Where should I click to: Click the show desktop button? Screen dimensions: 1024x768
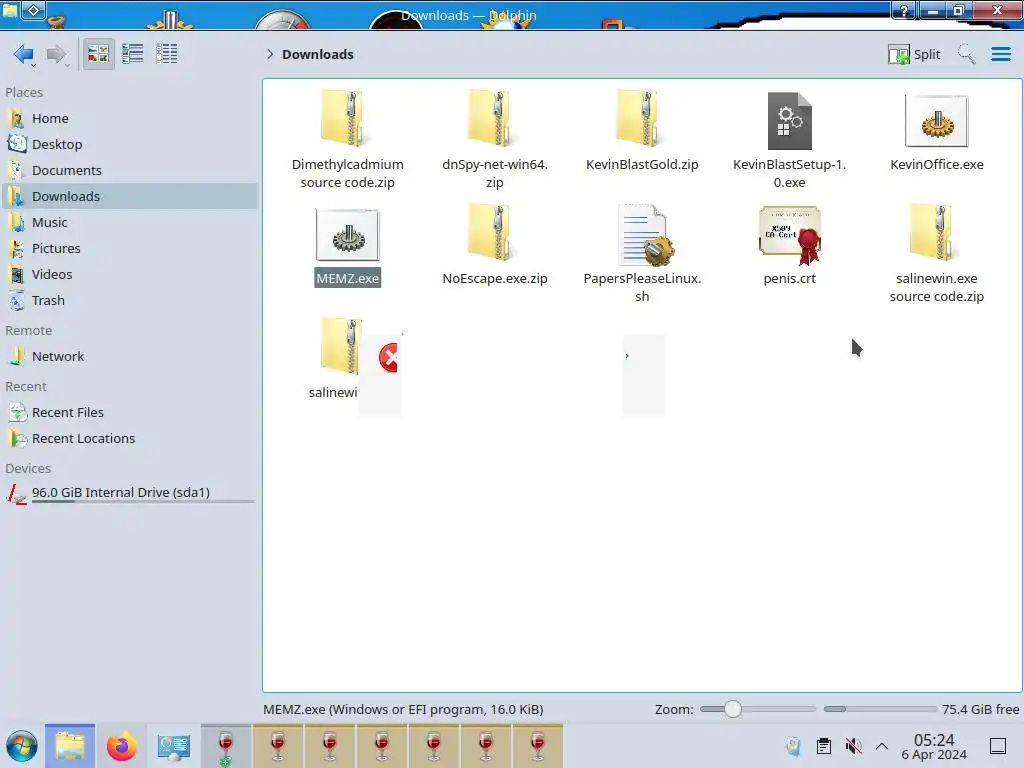(998, 746)
